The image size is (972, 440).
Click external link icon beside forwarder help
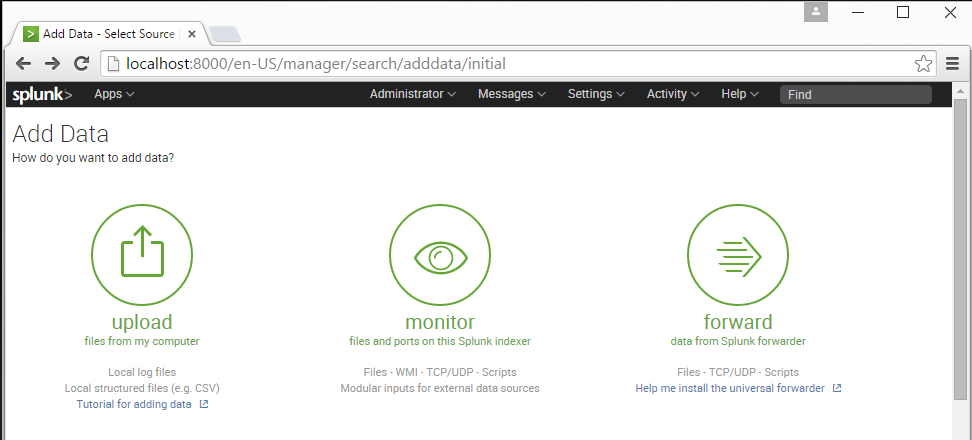[837, 389]
